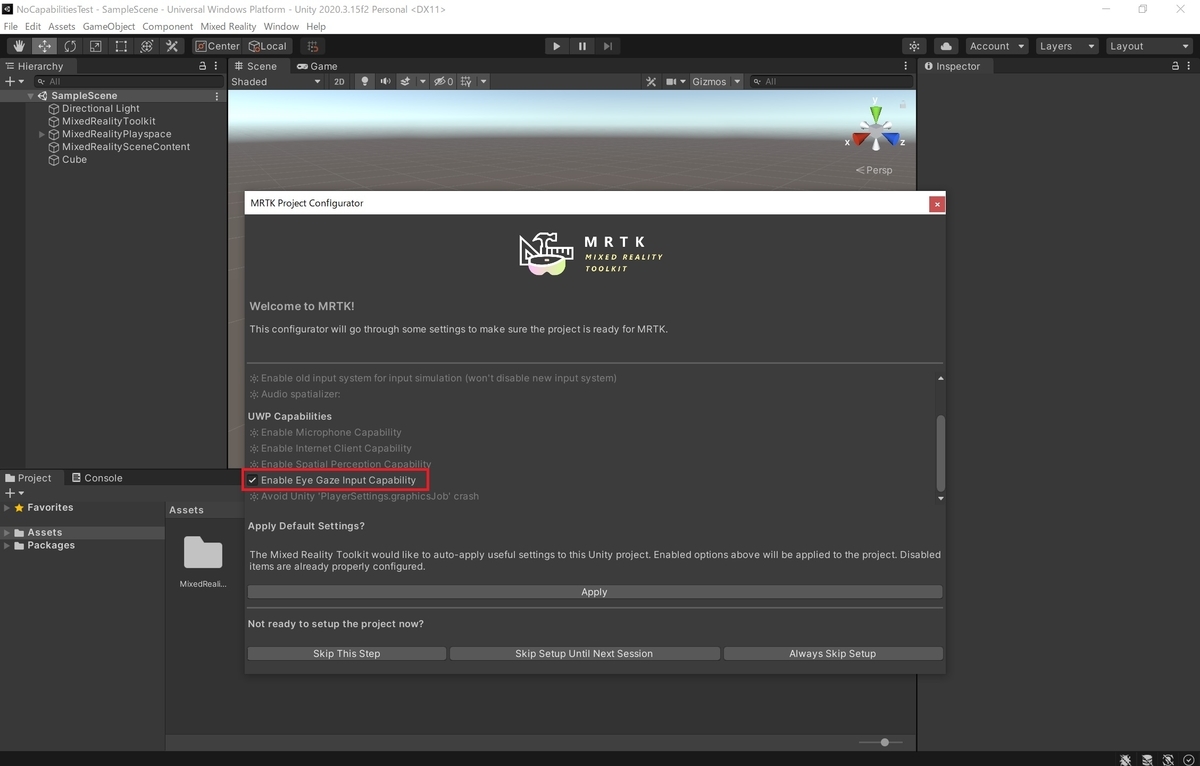Lock the Hierarchy panel
Screen dimensions: 1200x766
point(203,66)
